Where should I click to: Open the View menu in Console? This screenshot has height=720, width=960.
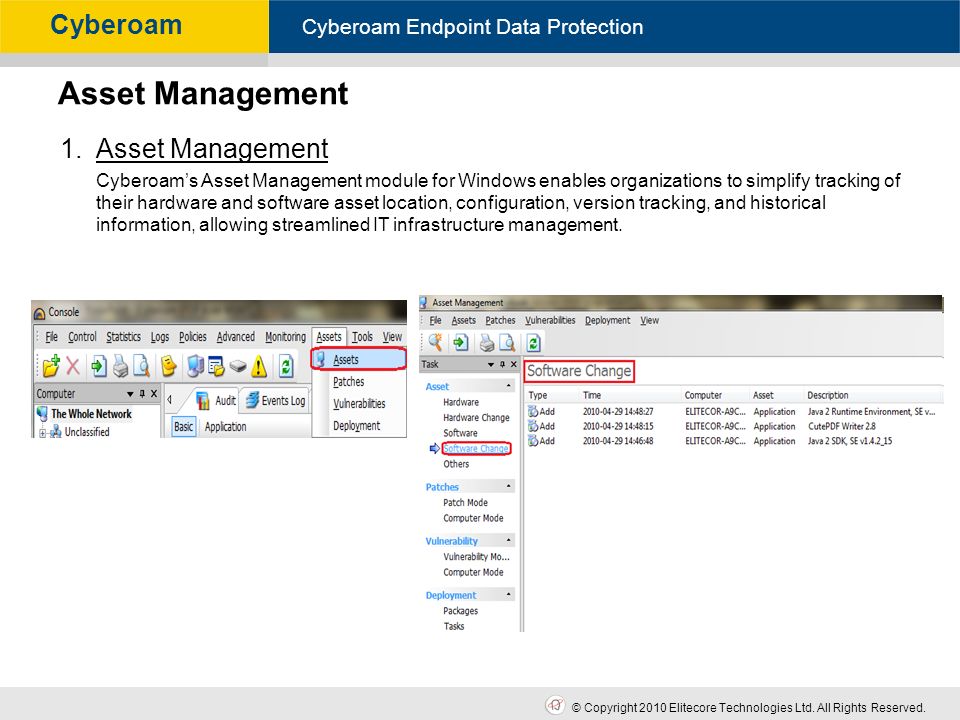click(x=392, y=337)
